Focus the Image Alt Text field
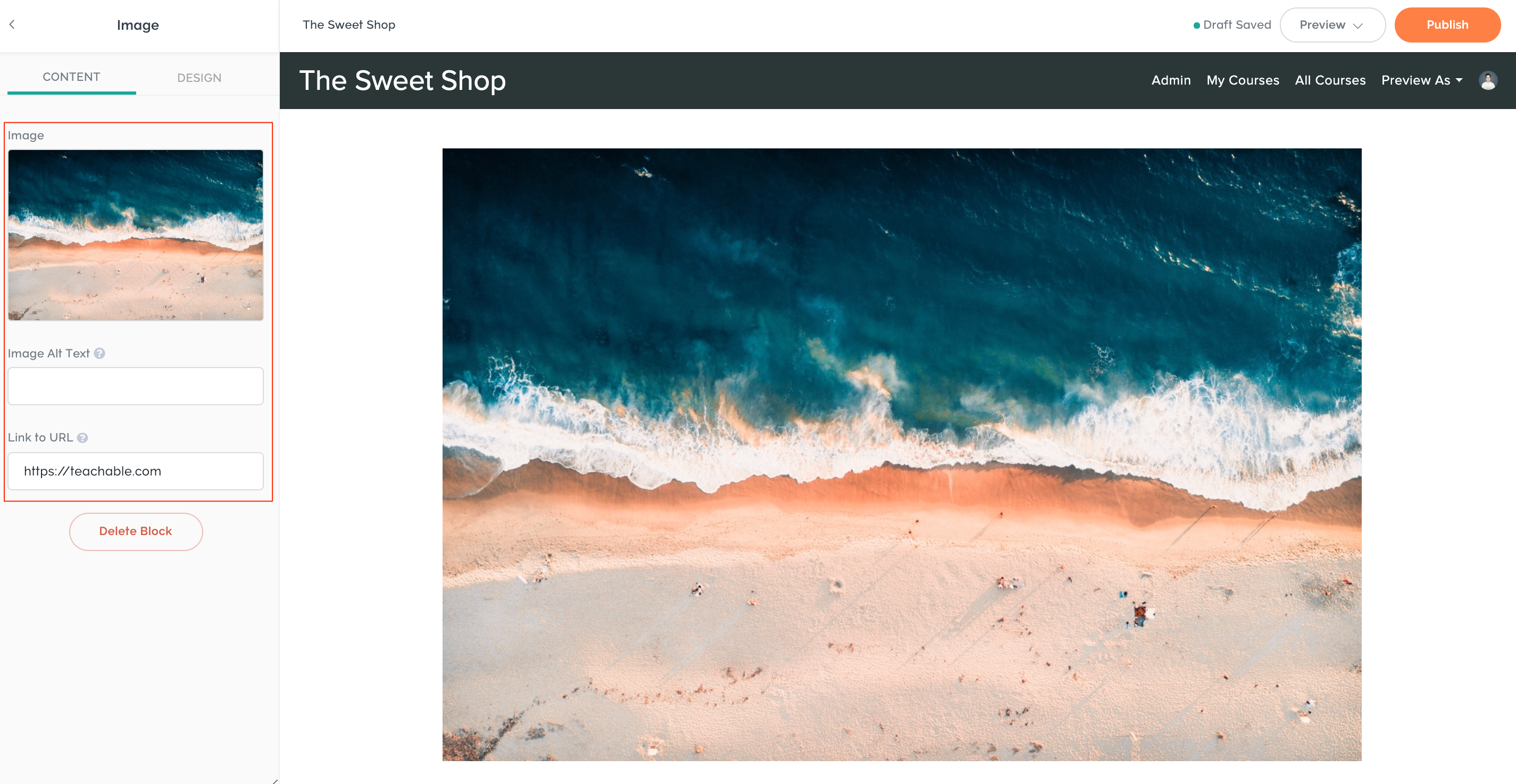 (x=135, y=386)
